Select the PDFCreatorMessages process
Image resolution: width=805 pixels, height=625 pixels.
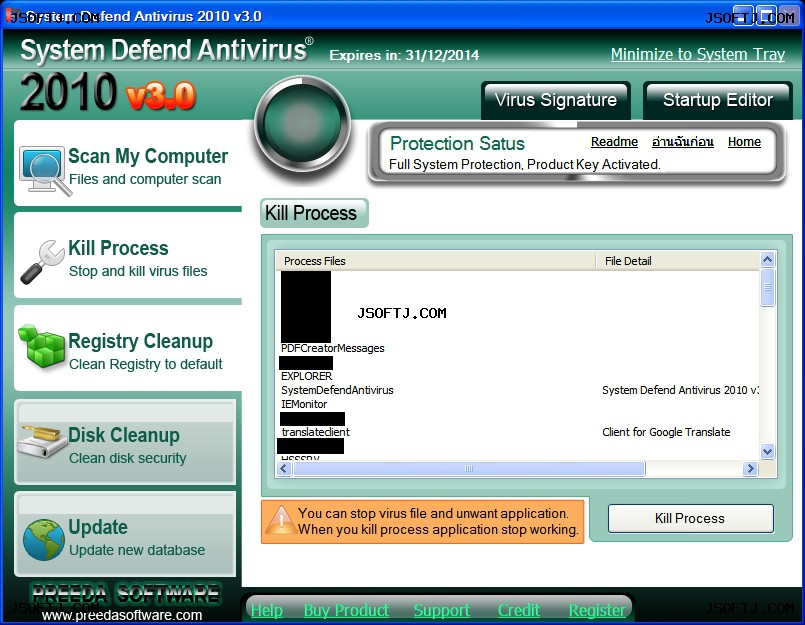pos(333,348)
